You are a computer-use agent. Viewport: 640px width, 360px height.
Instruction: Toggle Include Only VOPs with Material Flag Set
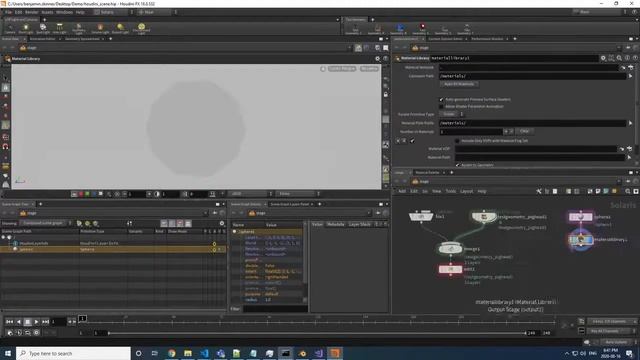pyautogui.click(x=457, y=140)
